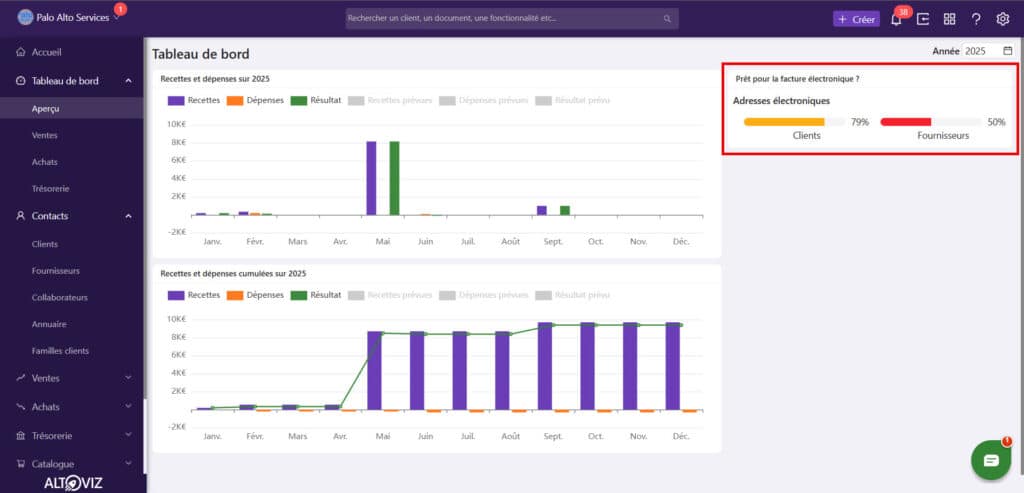Screen dimensions: 1024x493
Task: Click the apps grid icon
Action: pos(949,19)
